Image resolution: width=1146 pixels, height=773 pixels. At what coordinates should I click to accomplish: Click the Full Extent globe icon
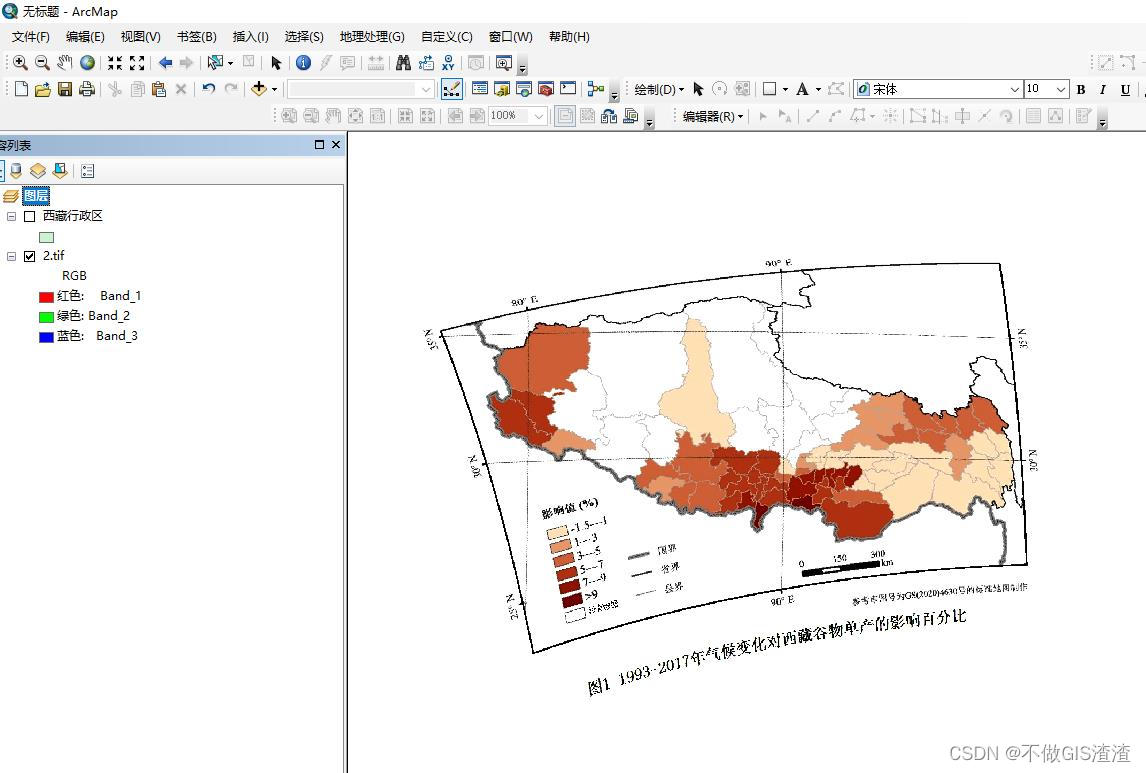click(86, 62)
